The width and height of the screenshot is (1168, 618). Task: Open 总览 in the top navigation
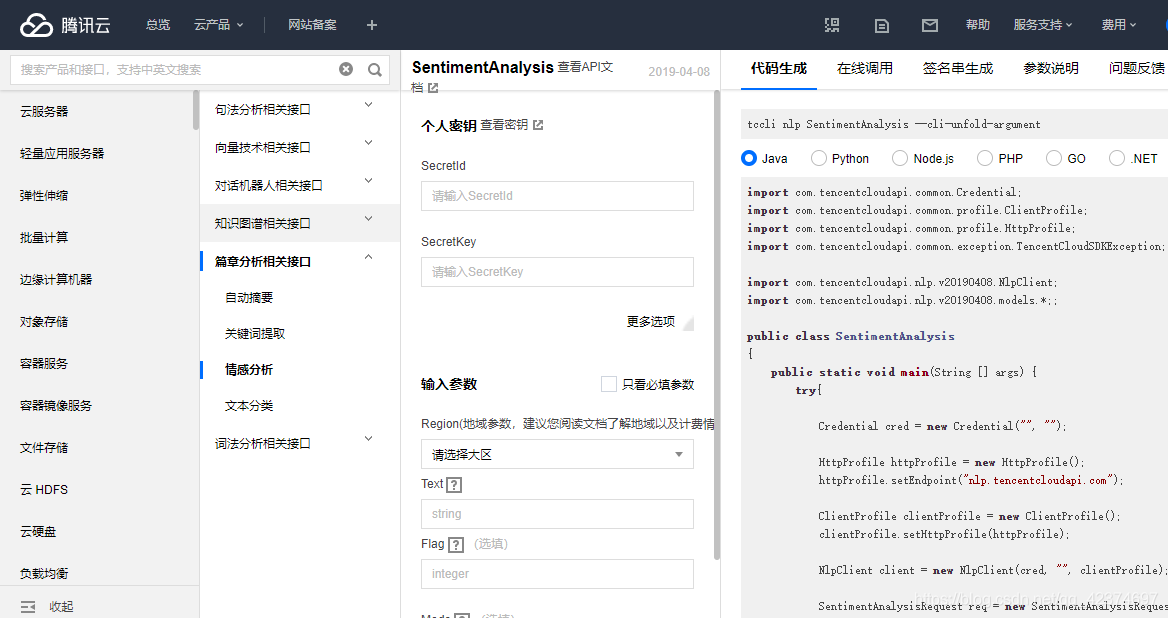click(x=158, y=25)
